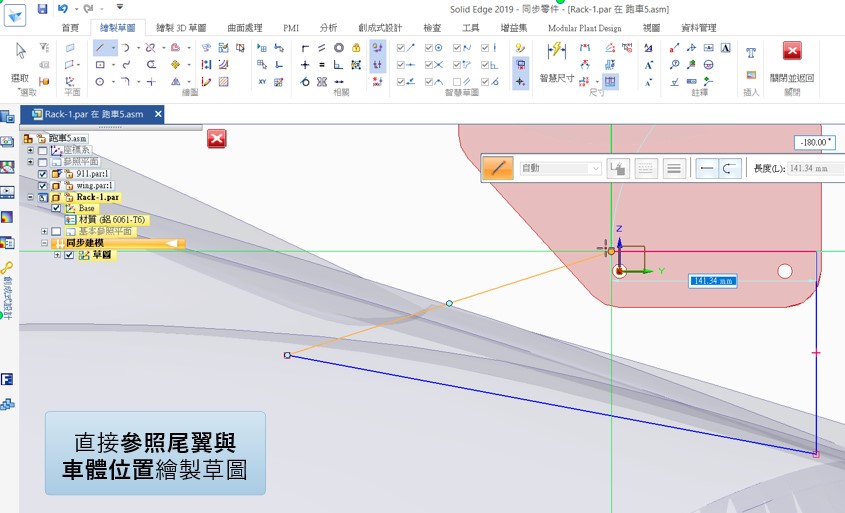Open the 首頁 ribbon tab
This screenshot has width=845, height=513.
[70, 27]
